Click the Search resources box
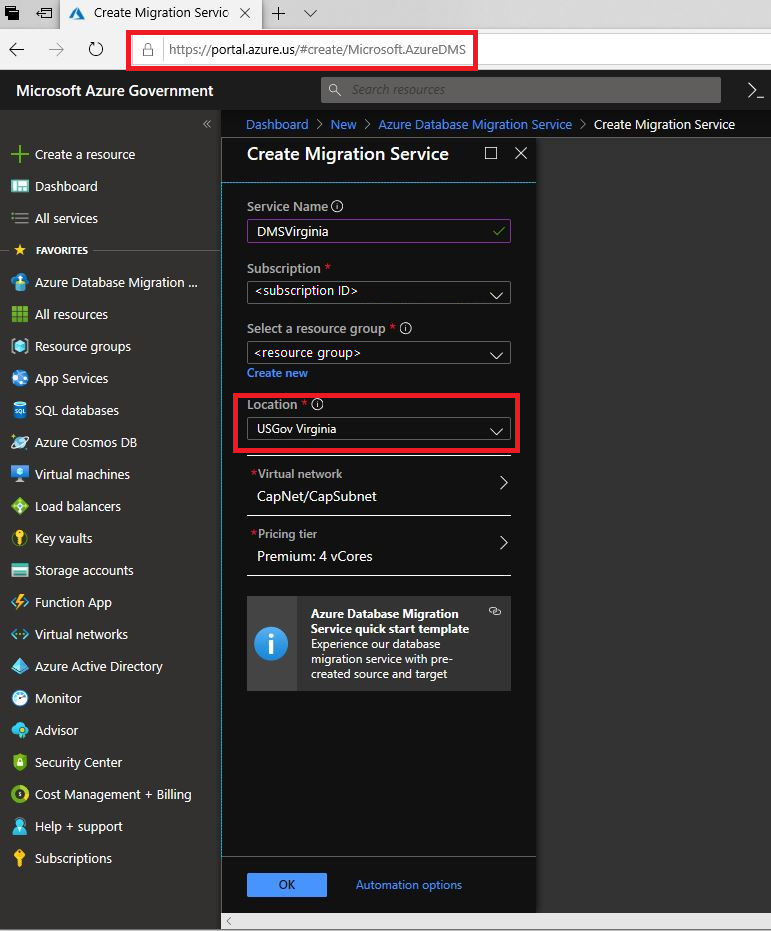 (521, 90)
